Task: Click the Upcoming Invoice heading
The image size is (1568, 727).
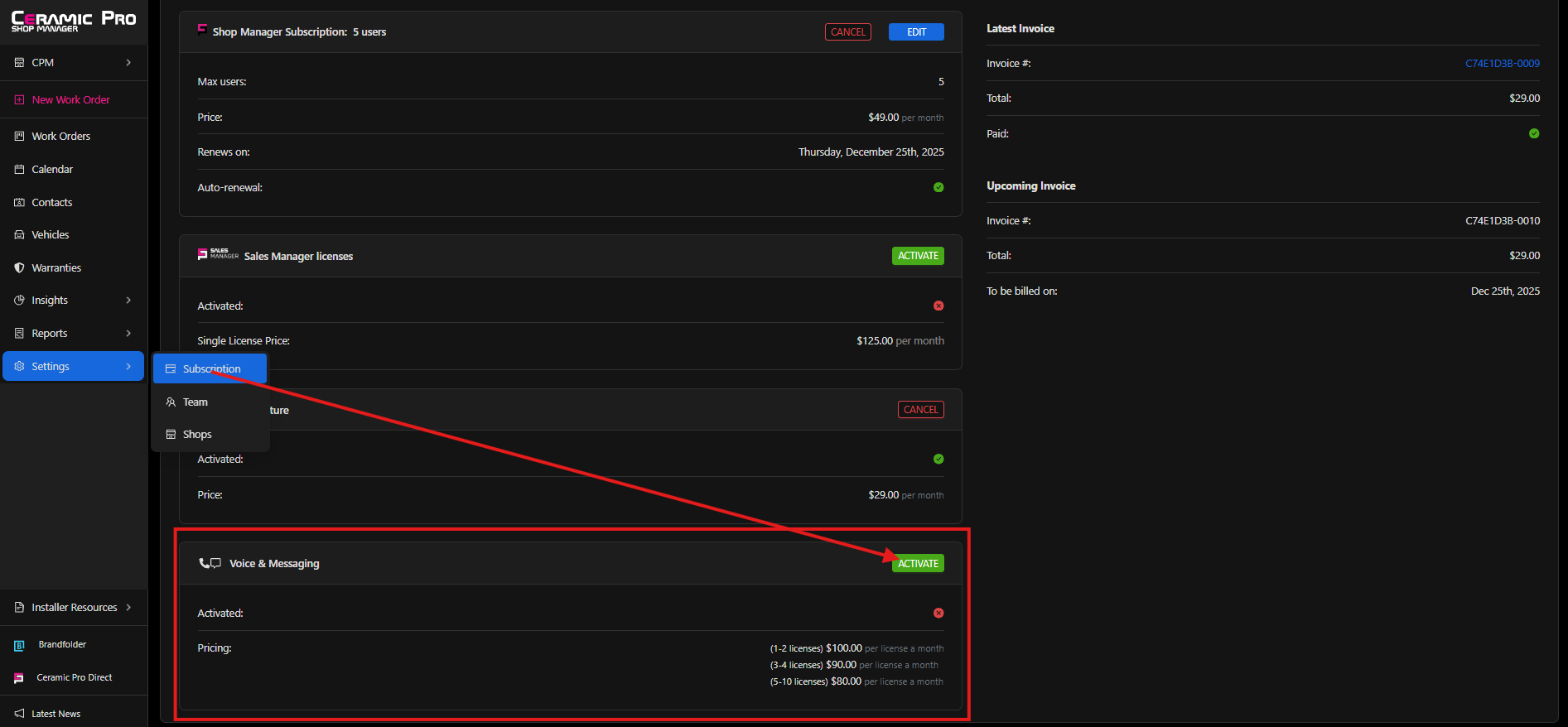Action: [1031, 185]
